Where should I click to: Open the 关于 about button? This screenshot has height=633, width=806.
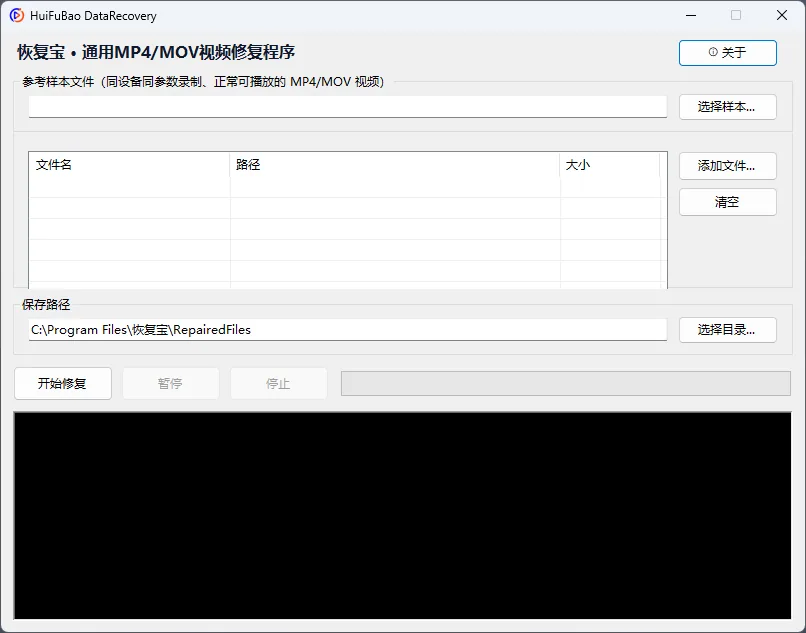[727, 52]
